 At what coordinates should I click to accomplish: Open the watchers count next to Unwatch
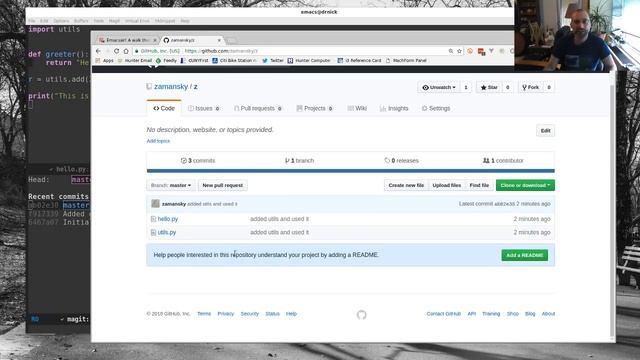(x=466, y=87)
